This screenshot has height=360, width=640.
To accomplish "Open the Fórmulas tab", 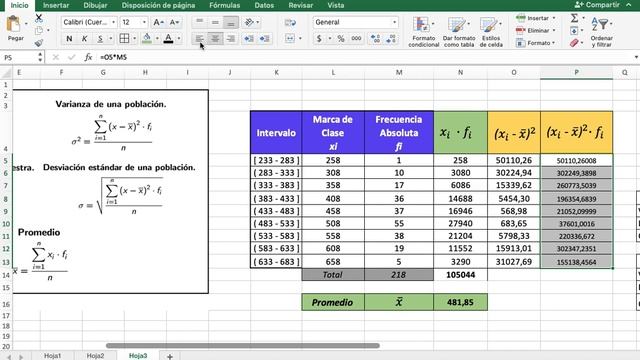I will click(224, 5).
